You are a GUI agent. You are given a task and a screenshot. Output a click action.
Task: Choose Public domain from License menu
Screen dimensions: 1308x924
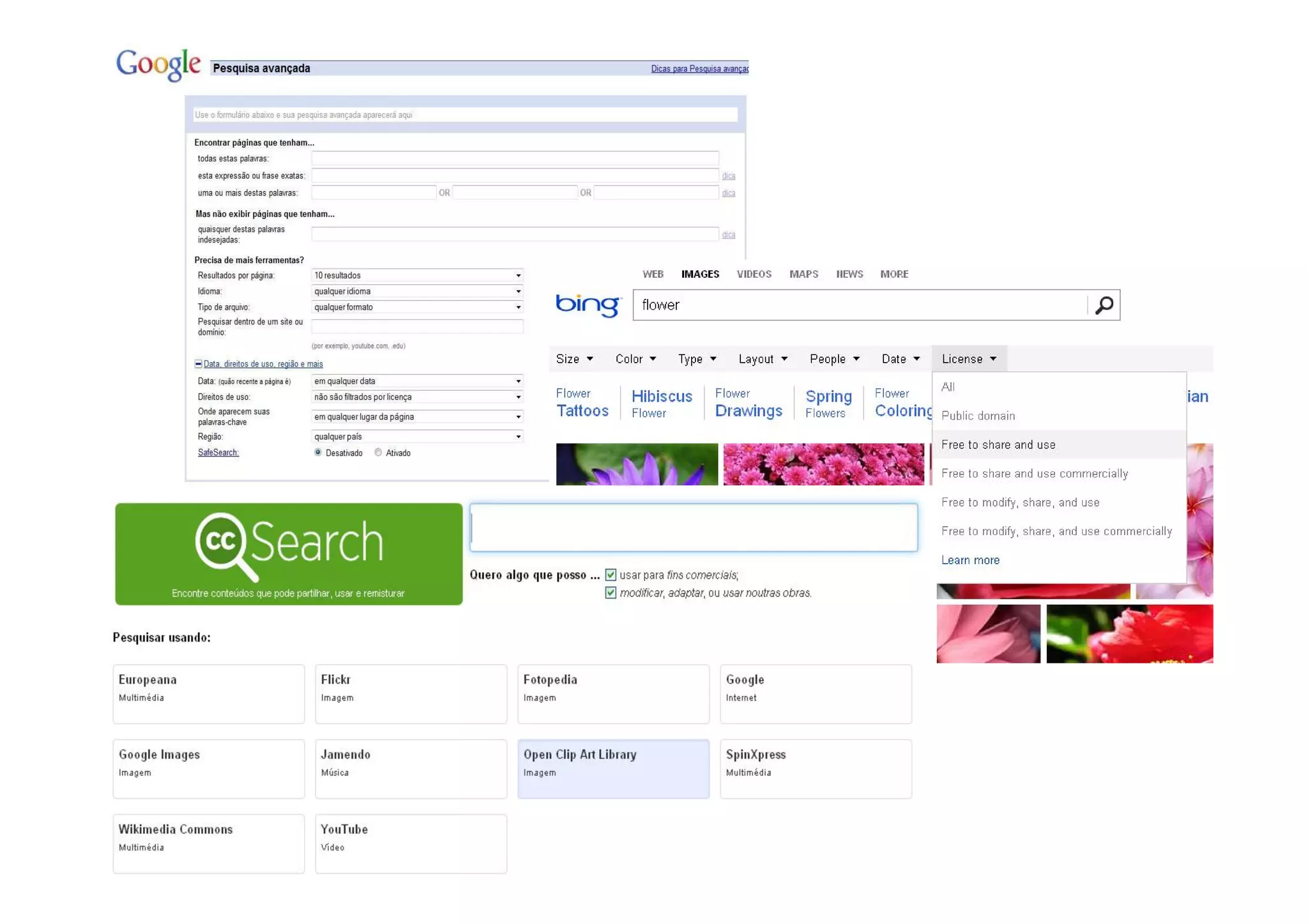(978, 416)
